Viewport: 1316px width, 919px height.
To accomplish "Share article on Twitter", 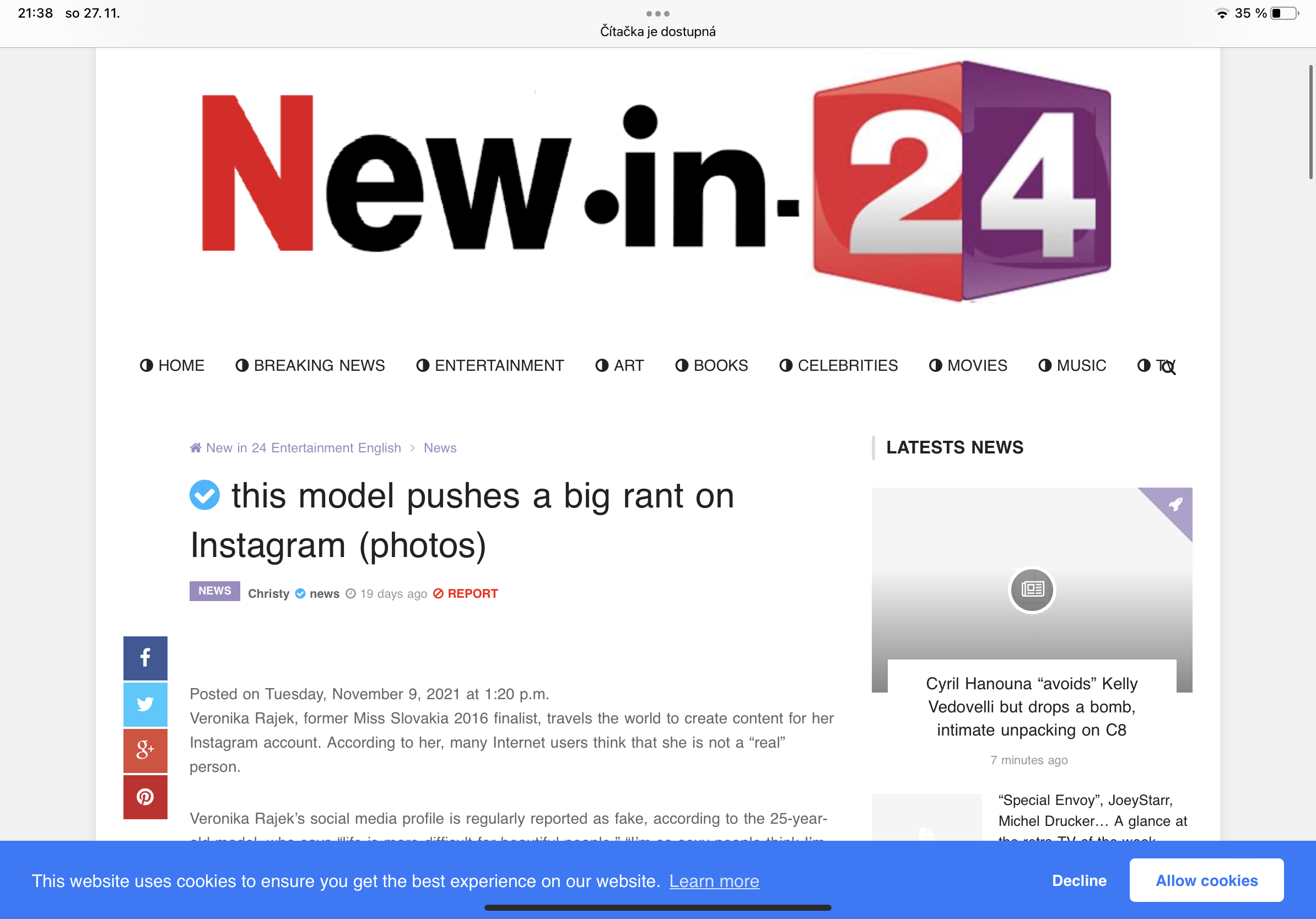I will click(145, 704).
